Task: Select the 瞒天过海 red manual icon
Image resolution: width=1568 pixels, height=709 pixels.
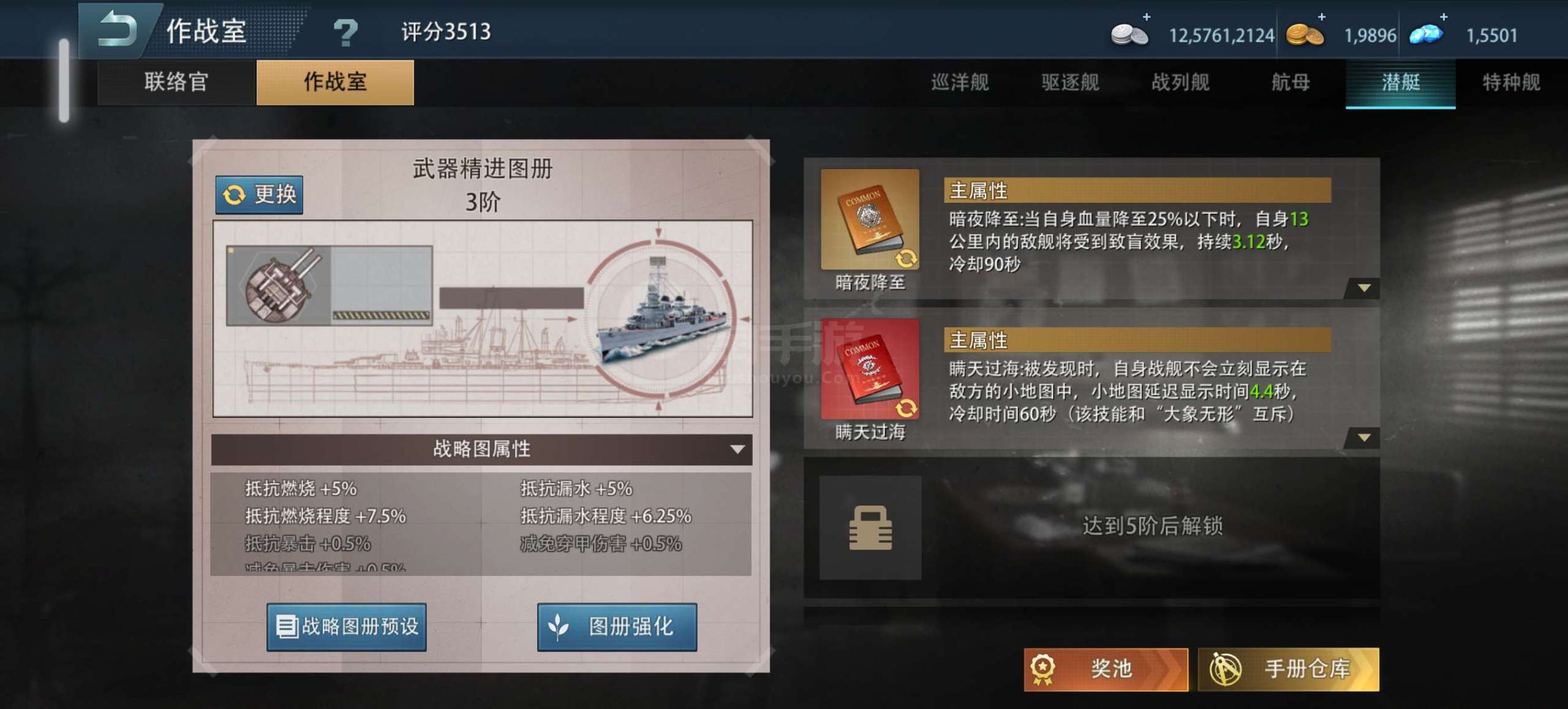Action: click(870, 369)
